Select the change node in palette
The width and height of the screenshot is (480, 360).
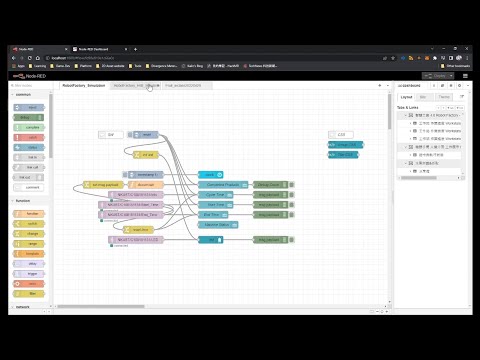coord(29,234)
